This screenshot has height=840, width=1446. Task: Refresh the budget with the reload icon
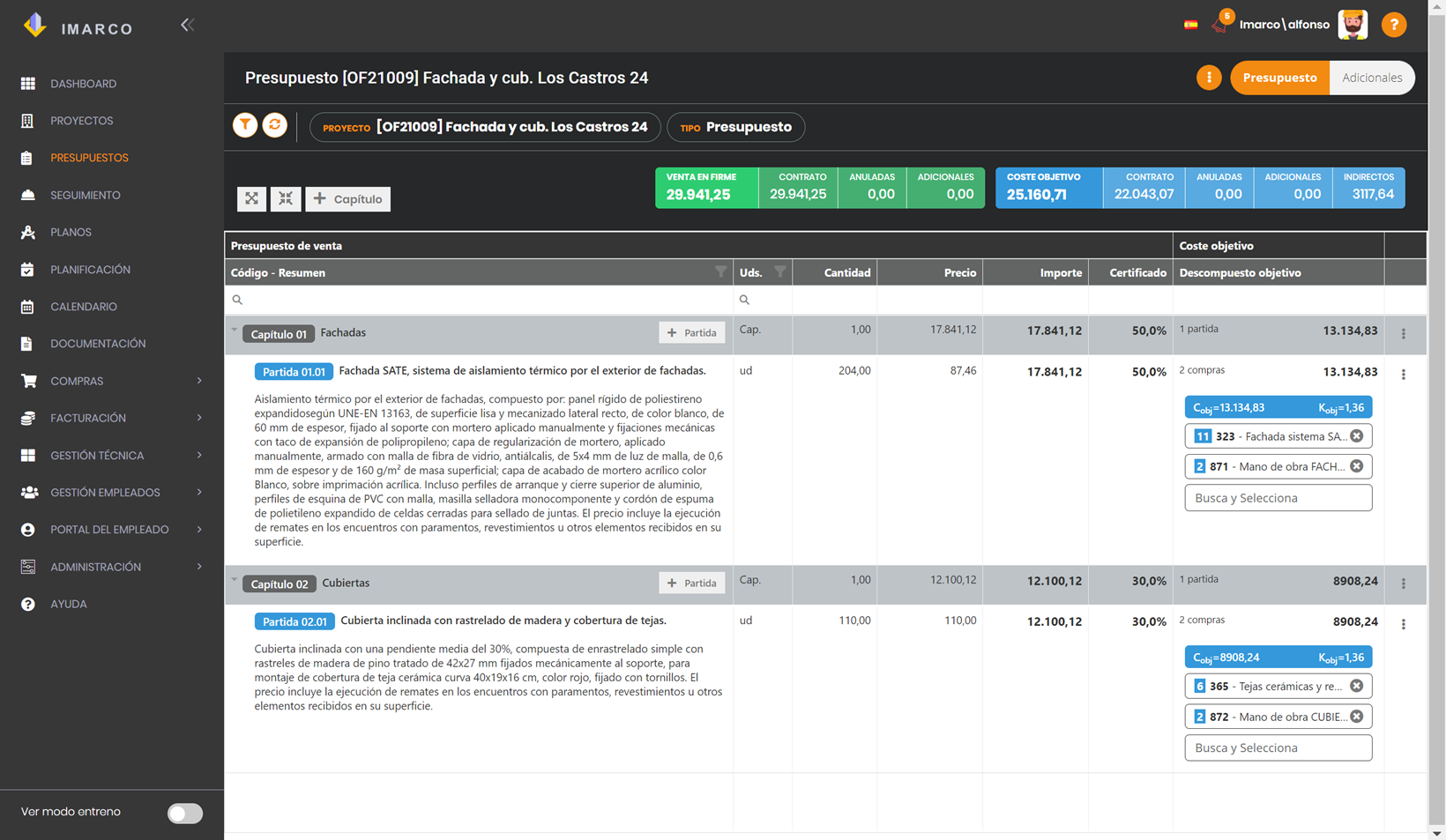275,125
